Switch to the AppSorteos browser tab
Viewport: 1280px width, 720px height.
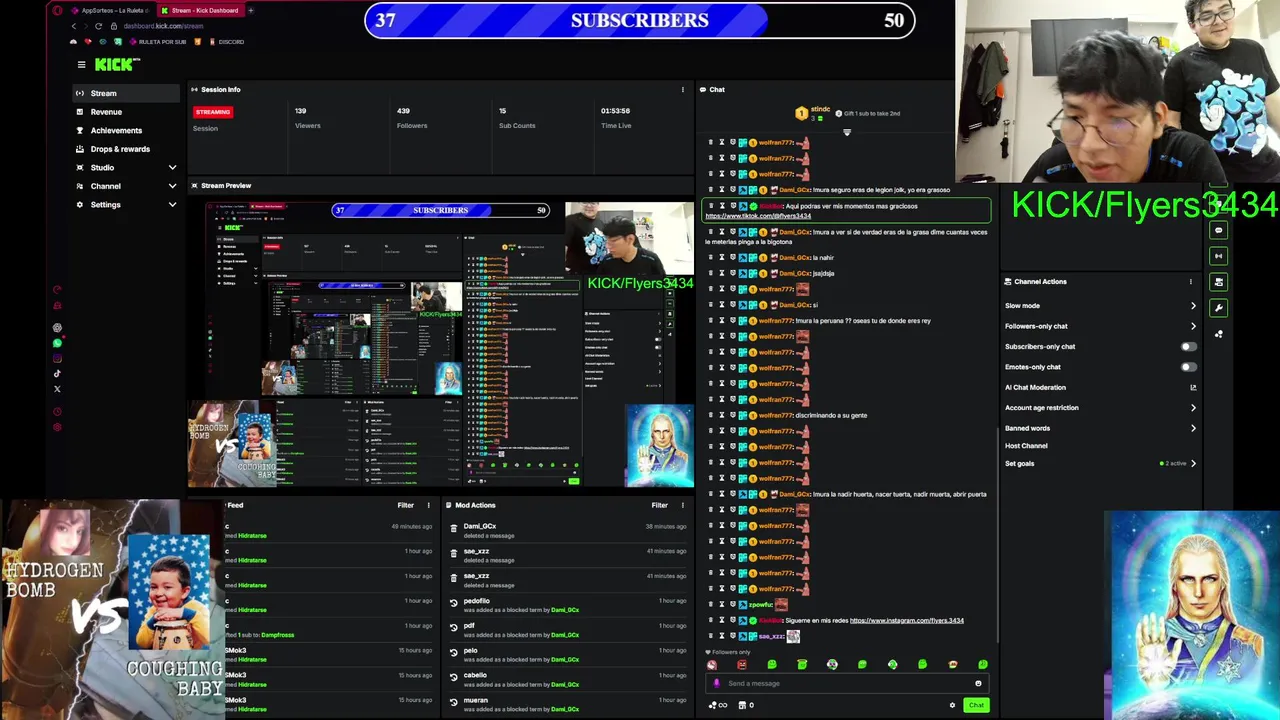click(x=110, y=10)
